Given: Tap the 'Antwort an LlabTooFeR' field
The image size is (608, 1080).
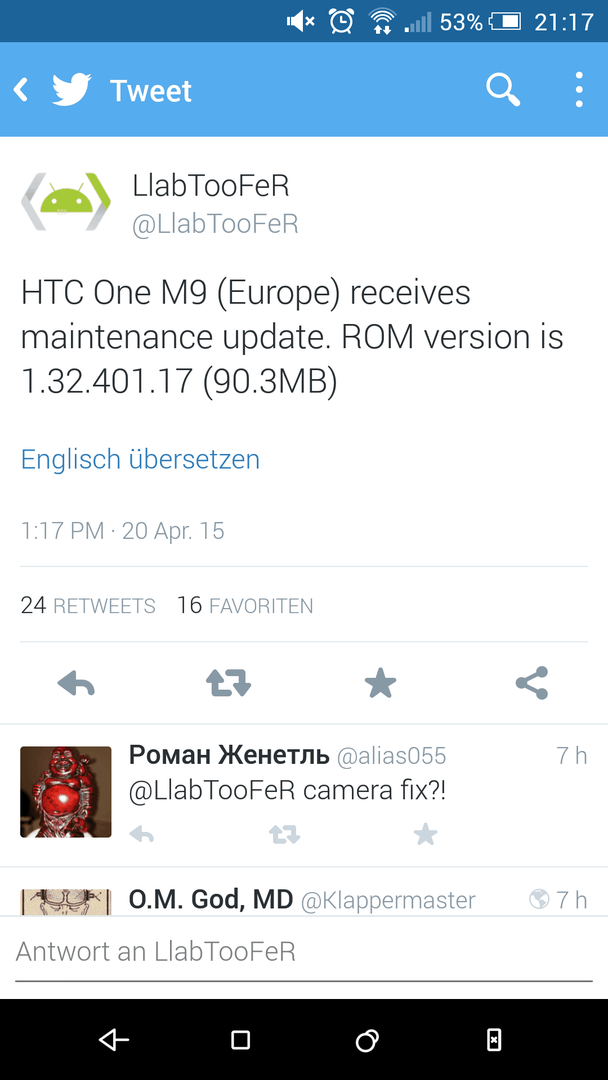Looking at the screenshot, I should (304, 953).
